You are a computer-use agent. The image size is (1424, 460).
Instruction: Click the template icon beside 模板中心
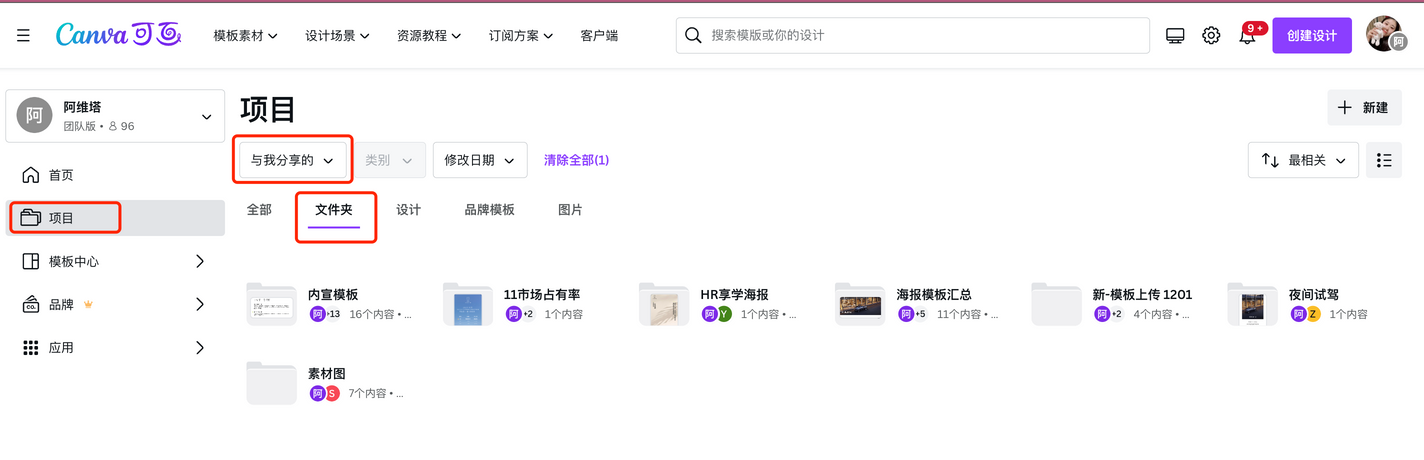pos(31,261)
